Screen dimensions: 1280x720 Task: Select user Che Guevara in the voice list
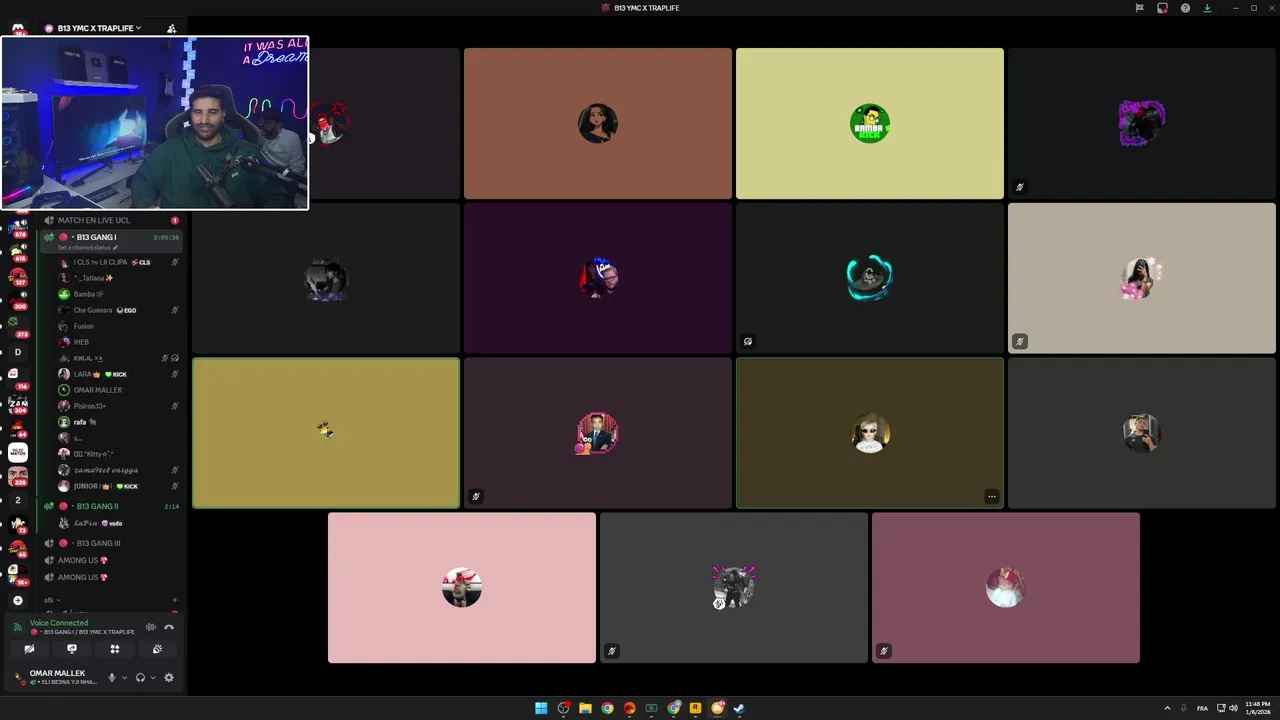pyautogui.click(x=118, y=310)
